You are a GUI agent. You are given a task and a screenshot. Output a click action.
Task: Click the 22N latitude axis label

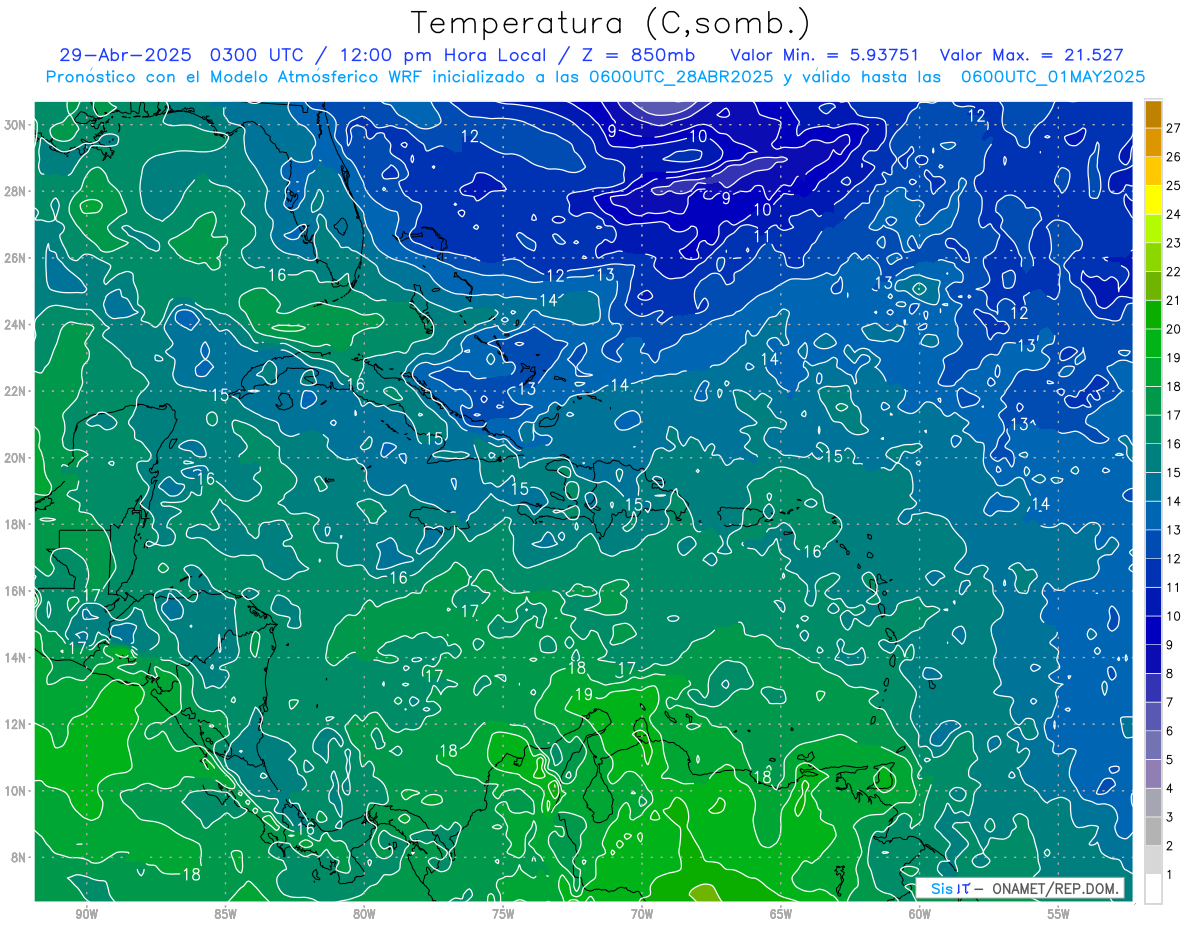(15, 391)
